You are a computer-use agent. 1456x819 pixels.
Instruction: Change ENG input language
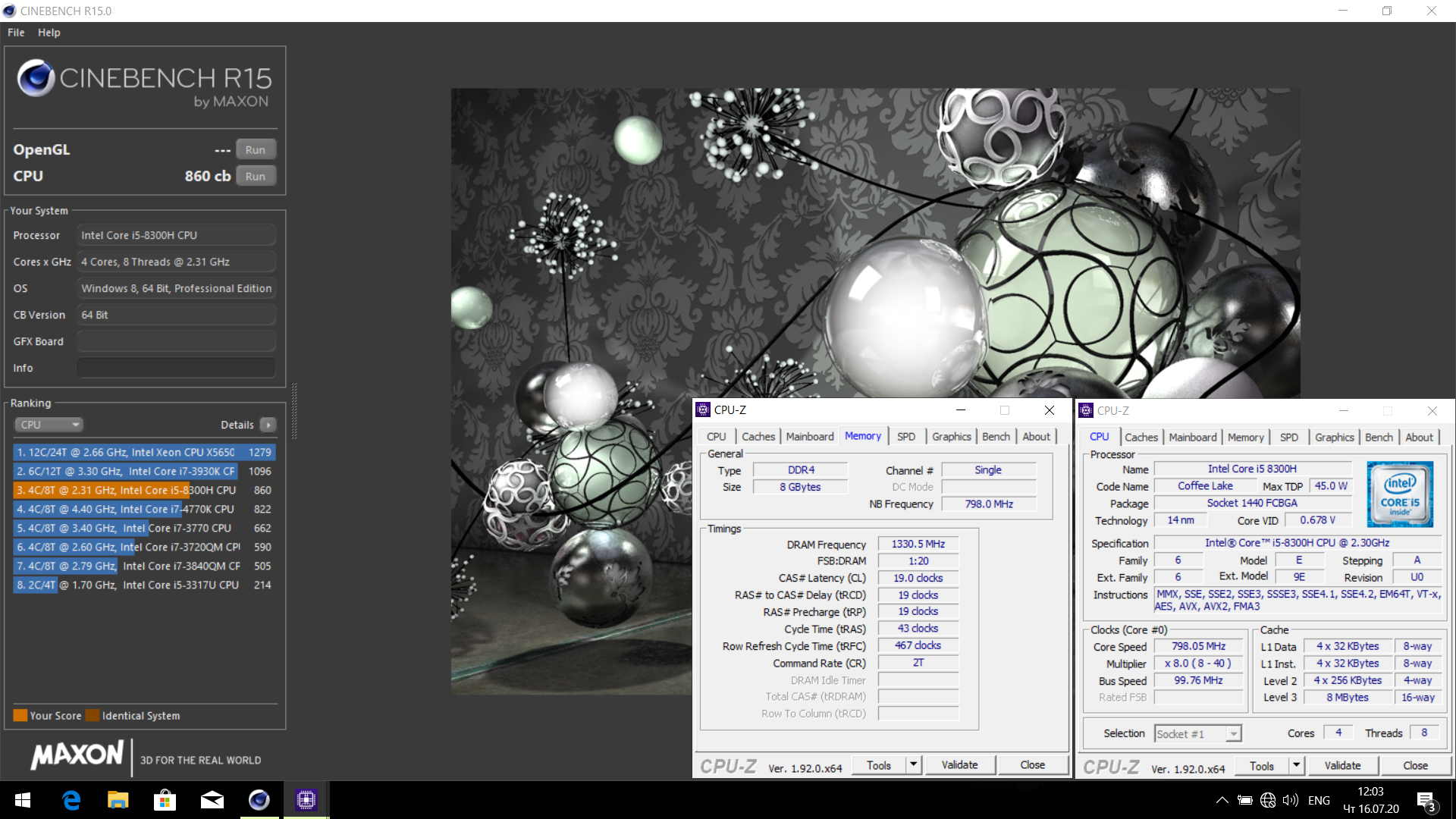coord(1319,800)
